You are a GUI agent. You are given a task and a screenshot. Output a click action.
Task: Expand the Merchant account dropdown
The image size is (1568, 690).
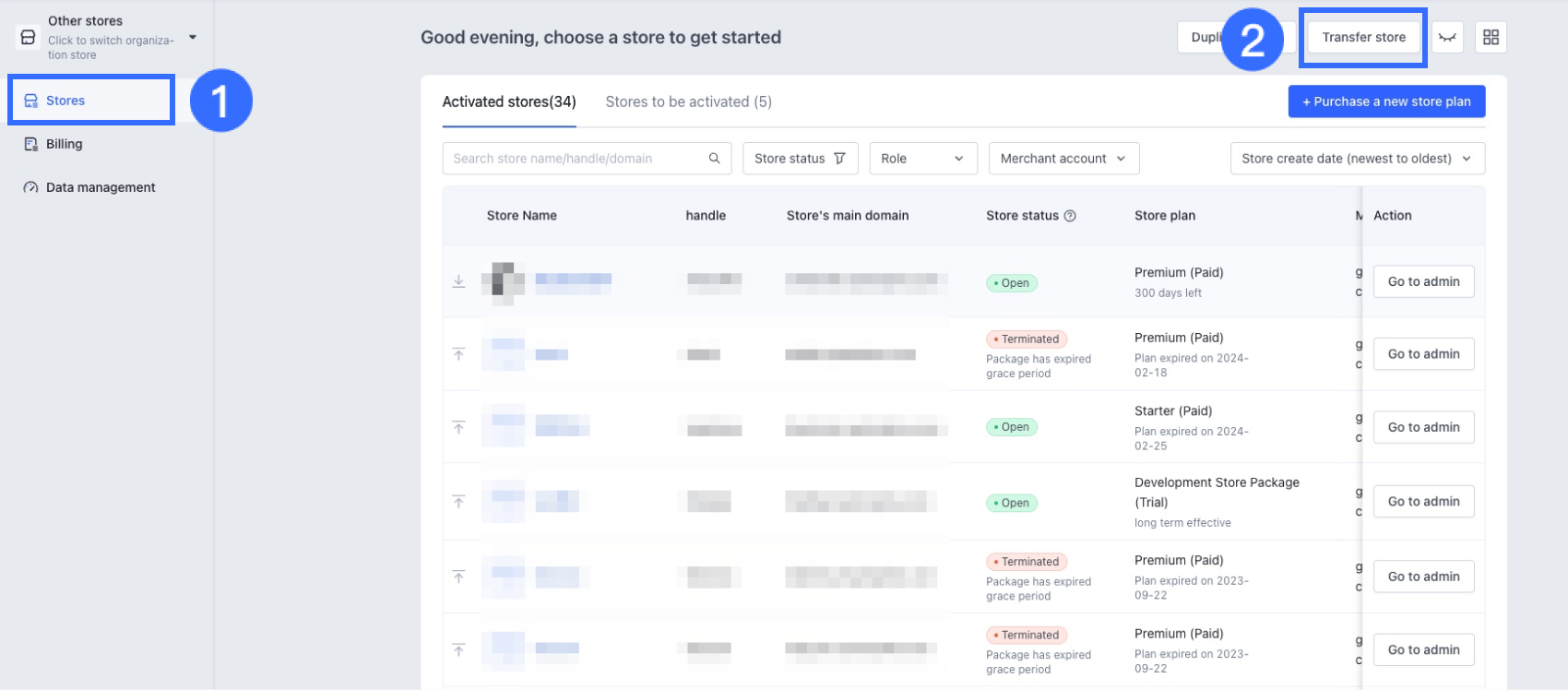pos(1063,159)
